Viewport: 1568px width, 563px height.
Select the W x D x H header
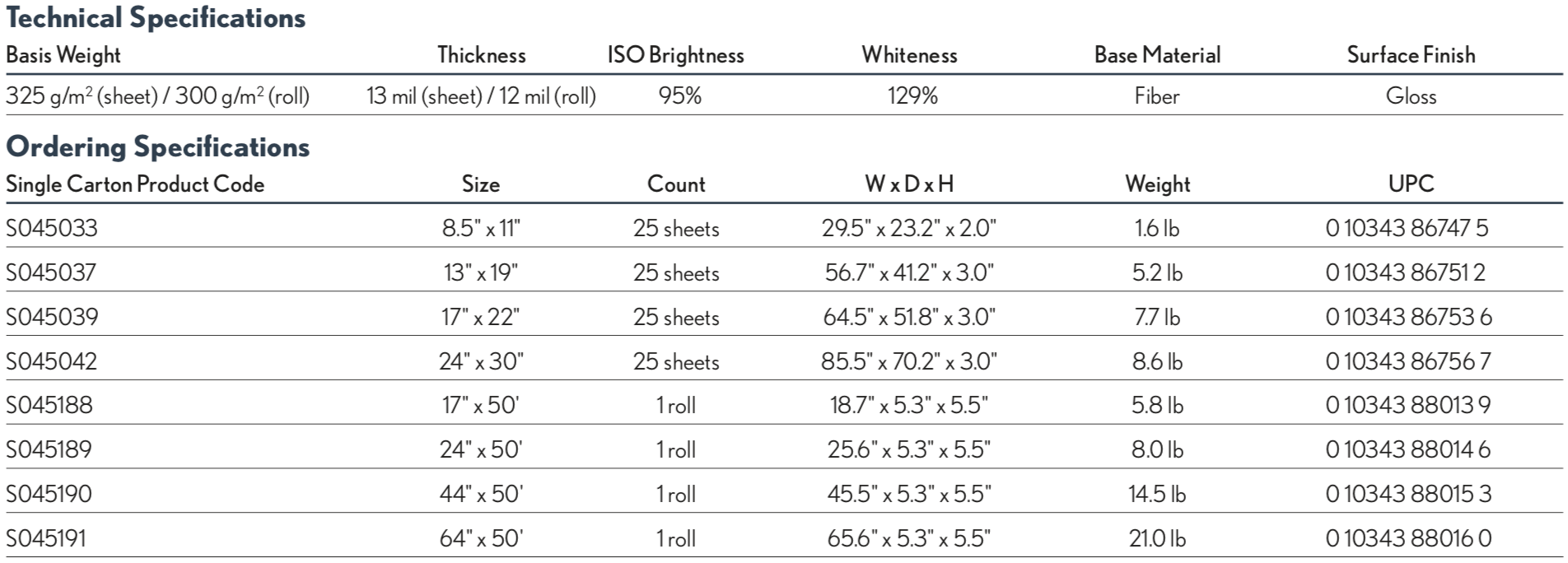click(x=909, y=184)
